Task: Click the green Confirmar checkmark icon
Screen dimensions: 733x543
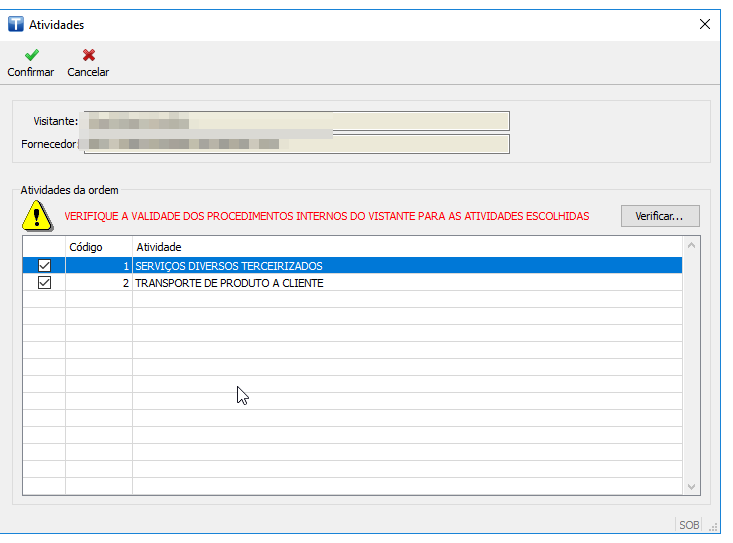Action: (x=31, y=56)
